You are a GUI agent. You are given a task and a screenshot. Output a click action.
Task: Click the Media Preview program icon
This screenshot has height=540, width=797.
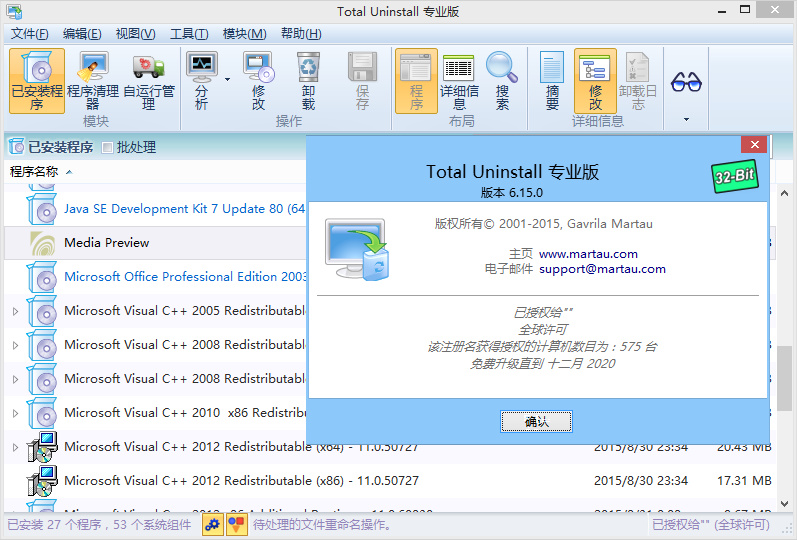pyautogui.click(x=43, y=243)
